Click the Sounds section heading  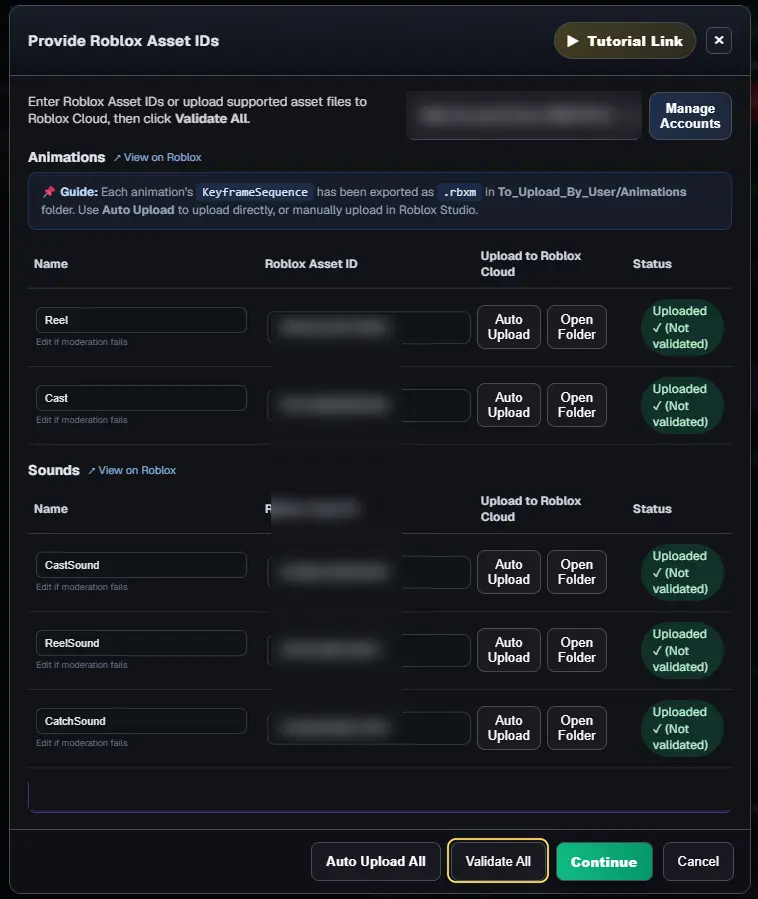coord(54,470)
